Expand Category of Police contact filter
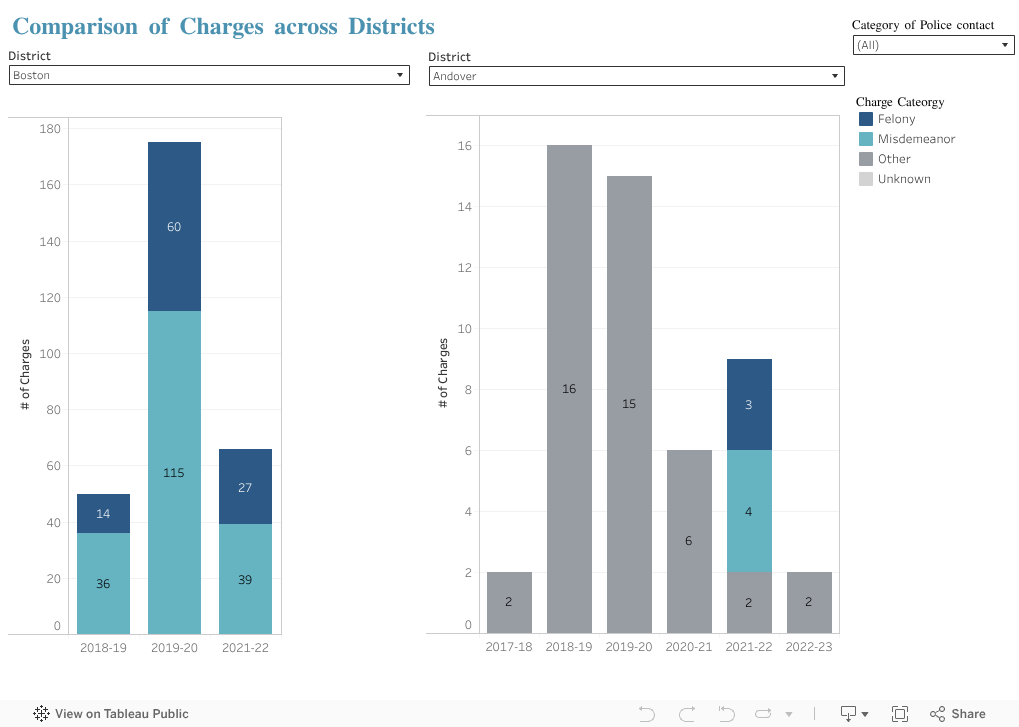Viewport: 1019px width, 727px height. pos(933,45)
